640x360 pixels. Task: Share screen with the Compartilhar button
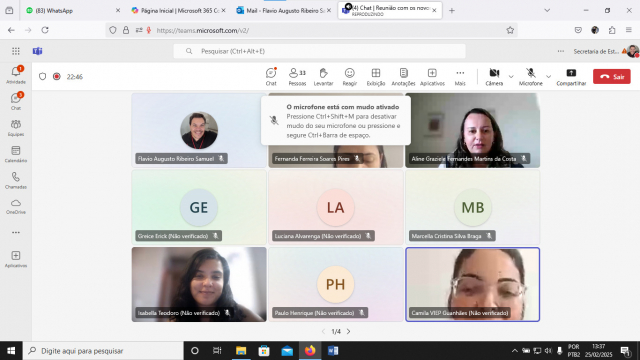click(x=571, y=77)
